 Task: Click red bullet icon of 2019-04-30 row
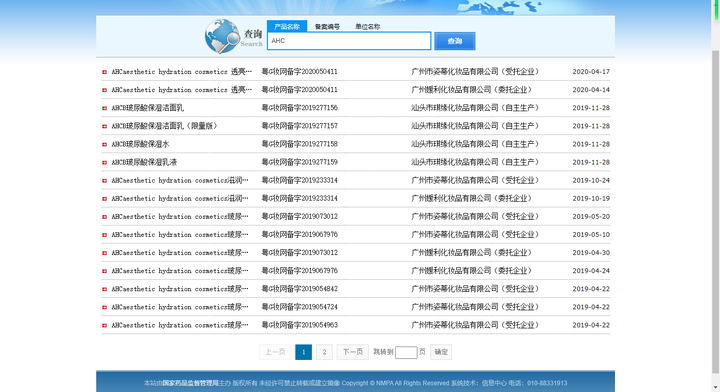104,253
